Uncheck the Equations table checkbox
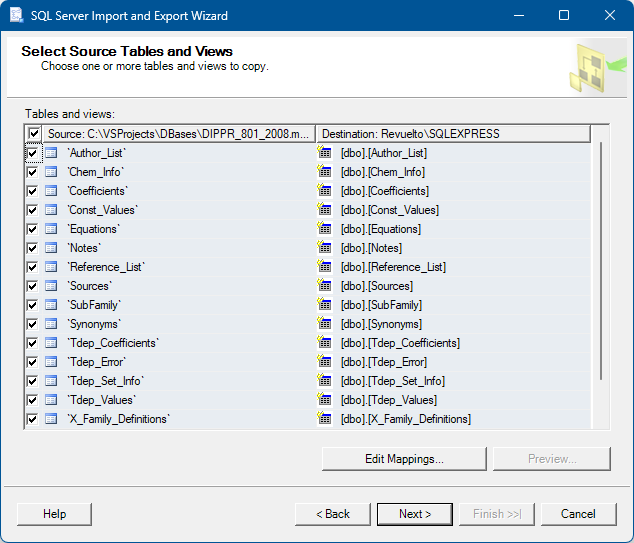Viewport: 634px width, 543px height. point(32,229)
